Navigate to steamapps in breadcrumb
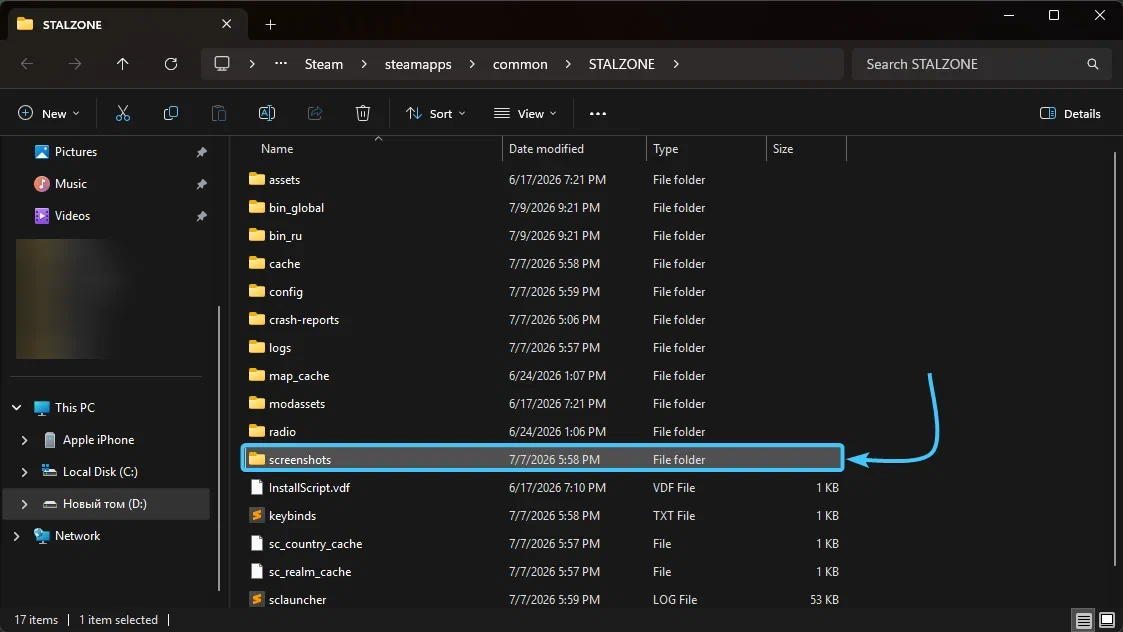The image size is (1123, 632). (x=418, y=64)
